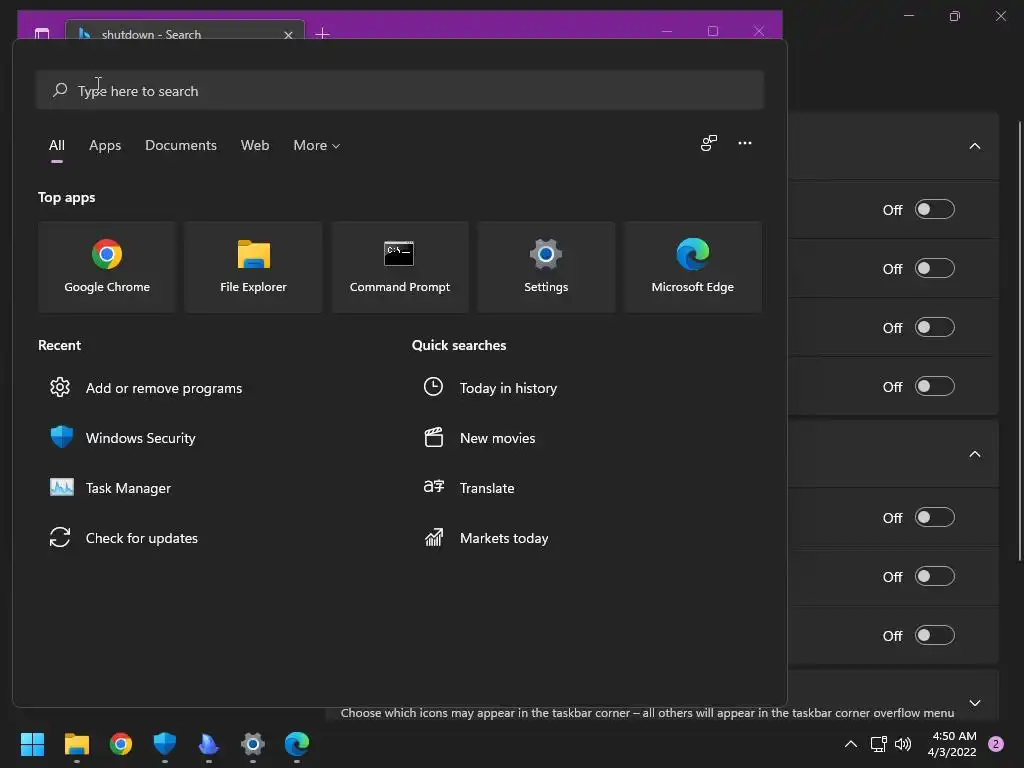Open Check for updates recent item
Image resolution: width=1024 pixels, height=768 pixels.
[124, 538]
